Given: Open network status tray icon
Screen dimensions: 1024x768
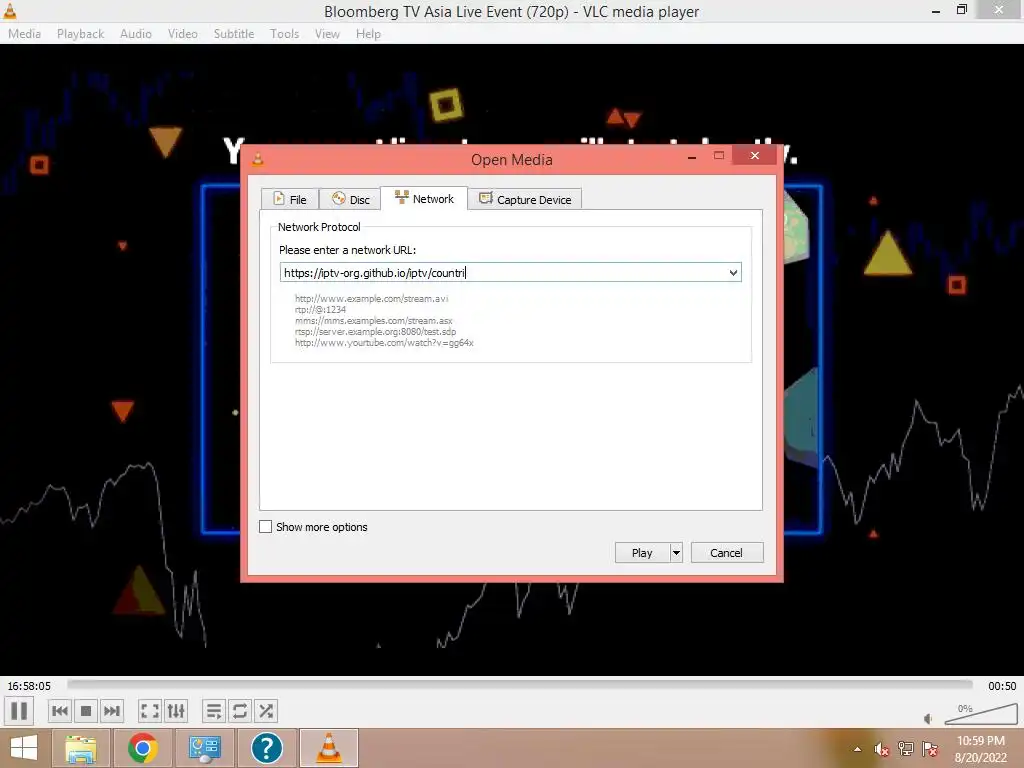Looking at the screenshot, I should [906, 749].
